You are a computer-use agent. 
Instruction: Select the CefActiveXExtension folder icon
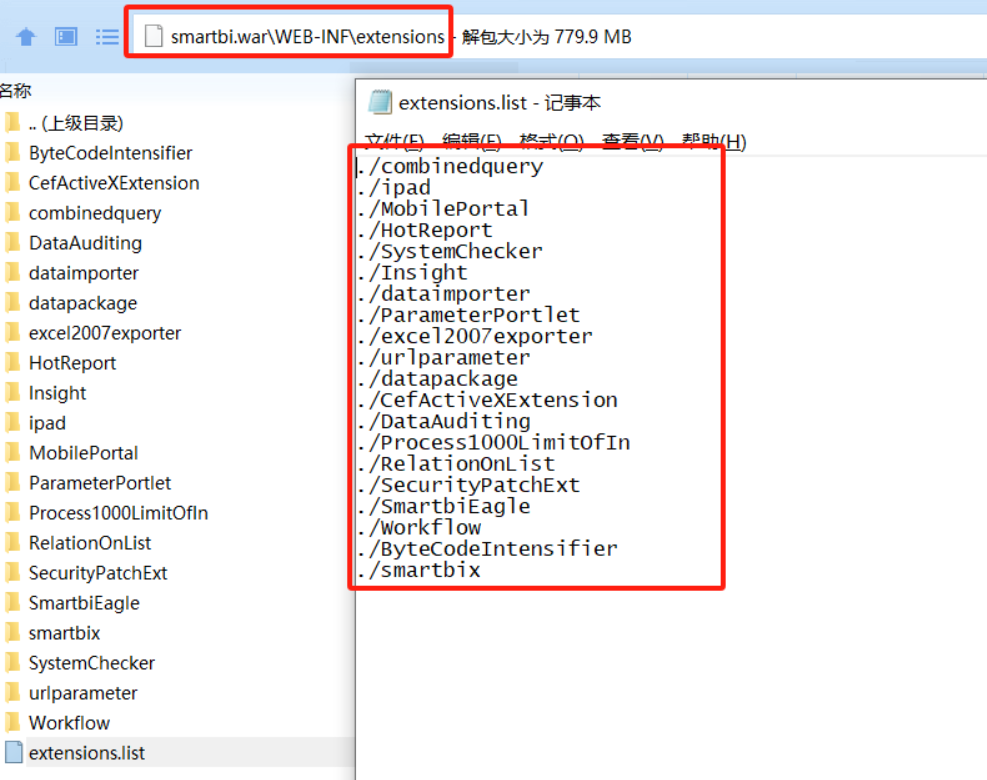click(11, 183)
